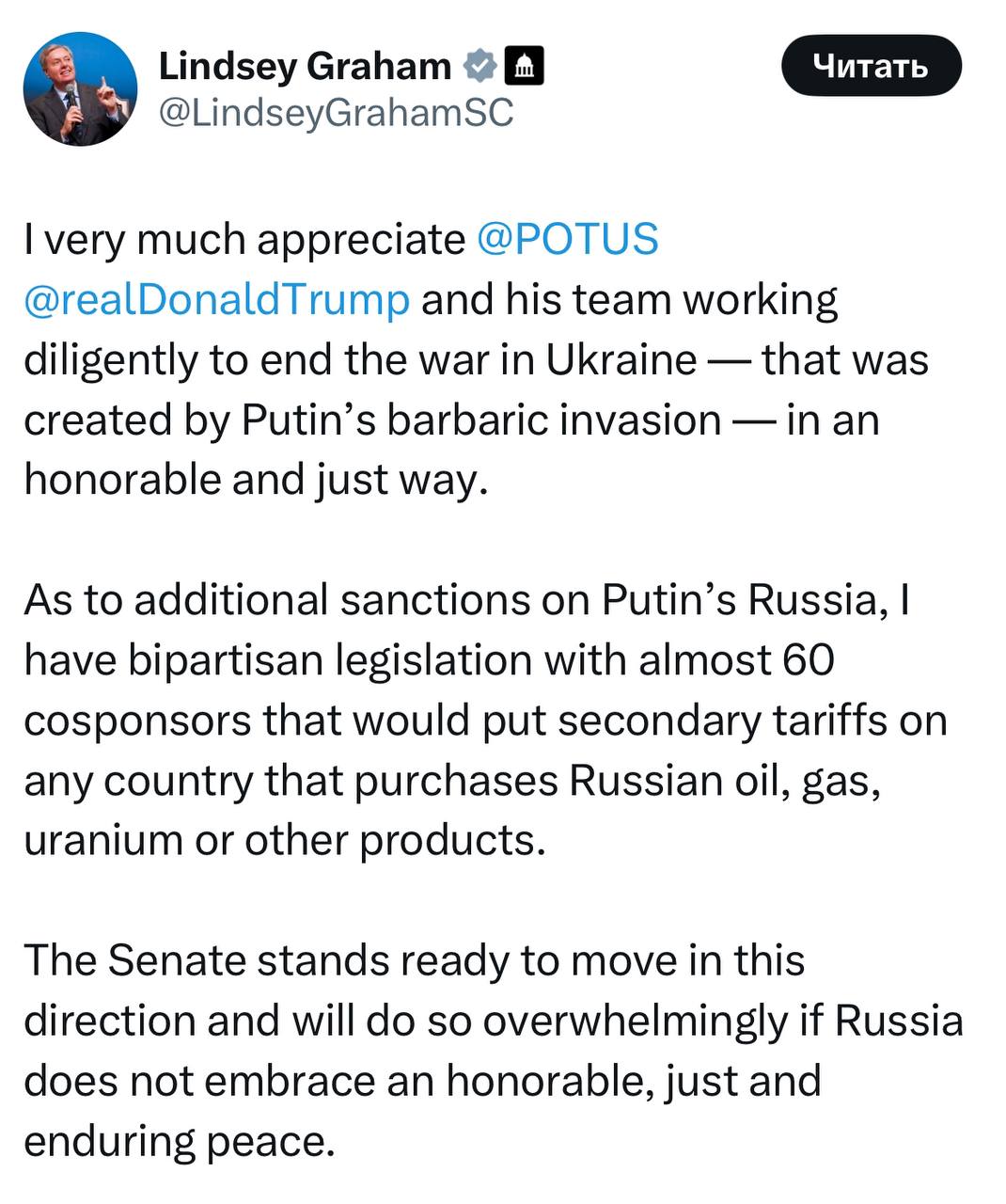Click the government building affiliation badge
The height and width of the screenshot is (1204, 1006).
click(x=525, y=66)
